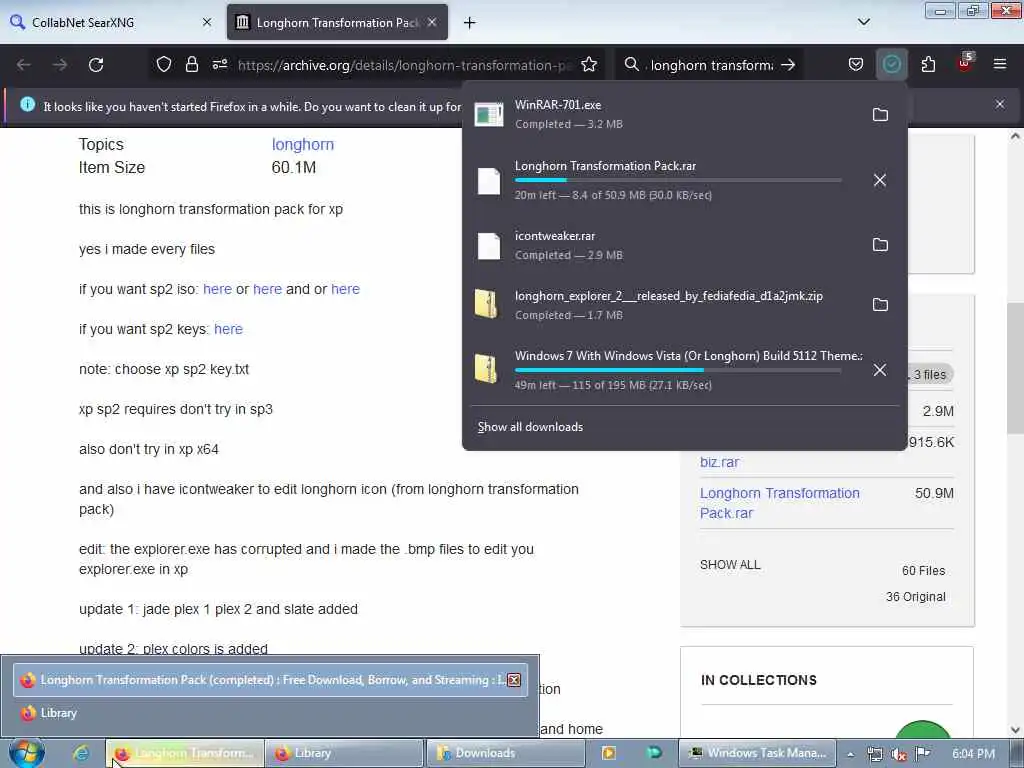
Task: Open the list all tabs dropdown
Action: coord(863,22)
